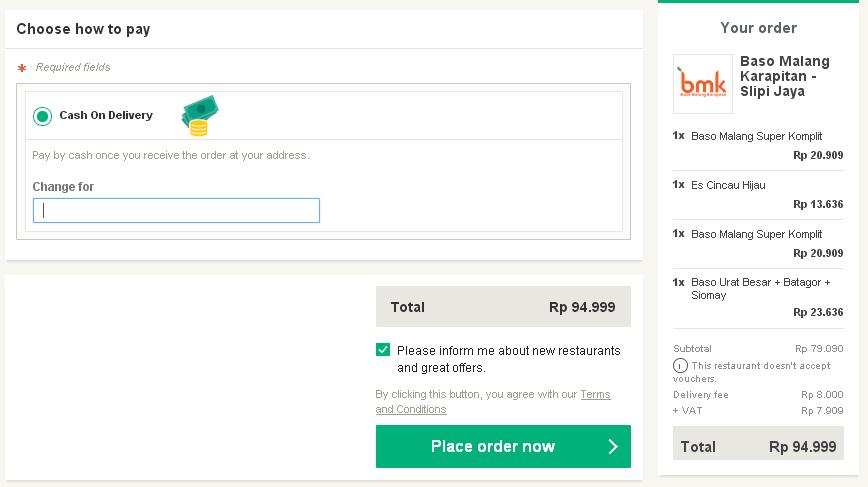Click the arrow on Place order button
This screenshot has width=868, height=487.
point(613,447)
